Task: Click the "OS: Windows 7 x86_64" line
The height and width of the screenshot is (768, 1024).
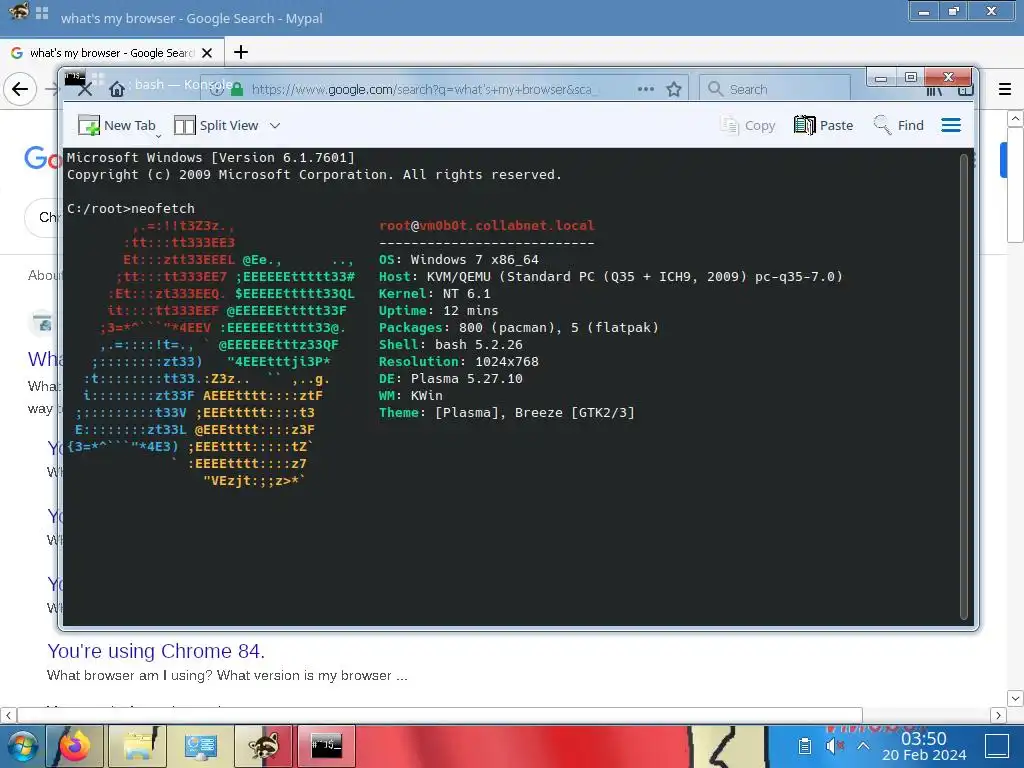Action: pos(458,259)
